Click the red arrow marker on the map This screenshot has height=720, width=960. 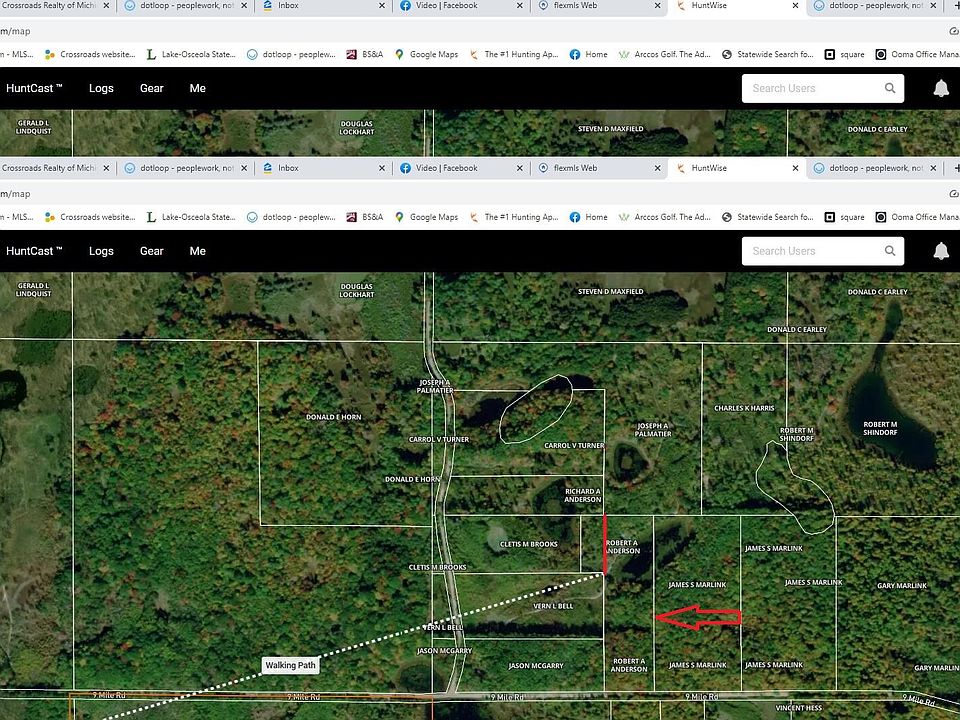tap(698, 618)
